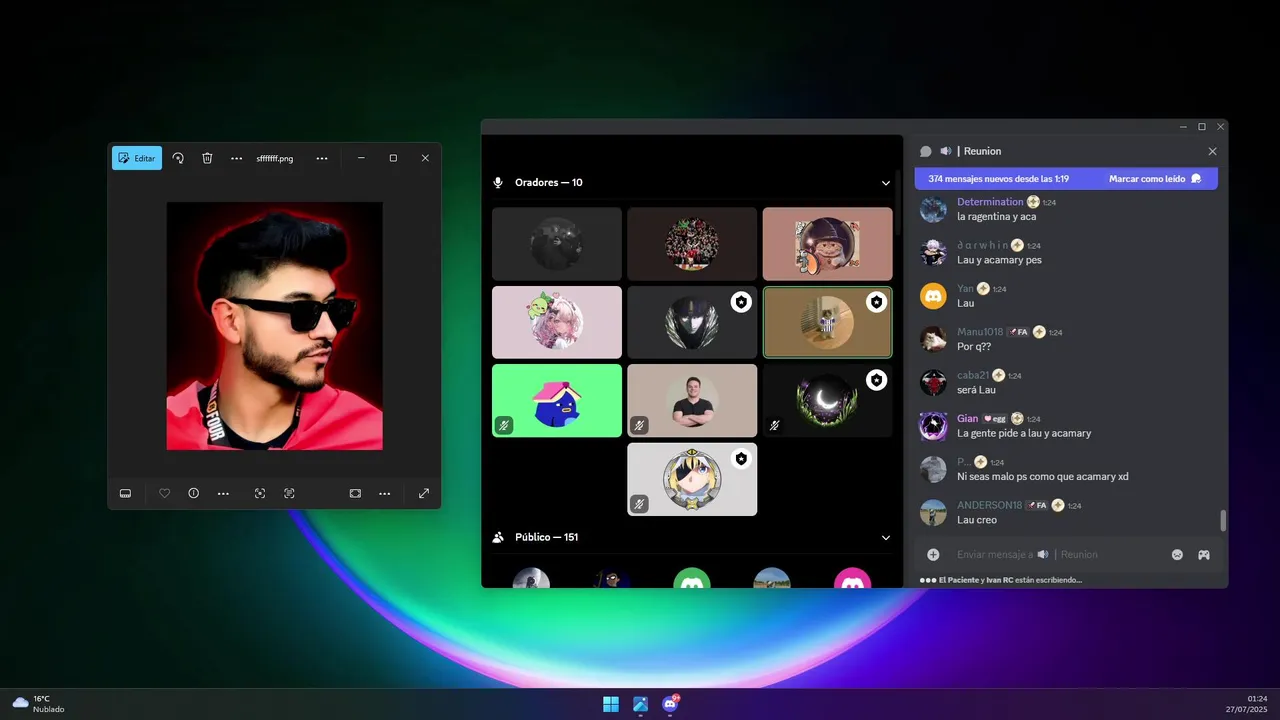Click muted mic icon on blonde anime tile
This screenshot has height=720, width=1280.
coord(639,504)
